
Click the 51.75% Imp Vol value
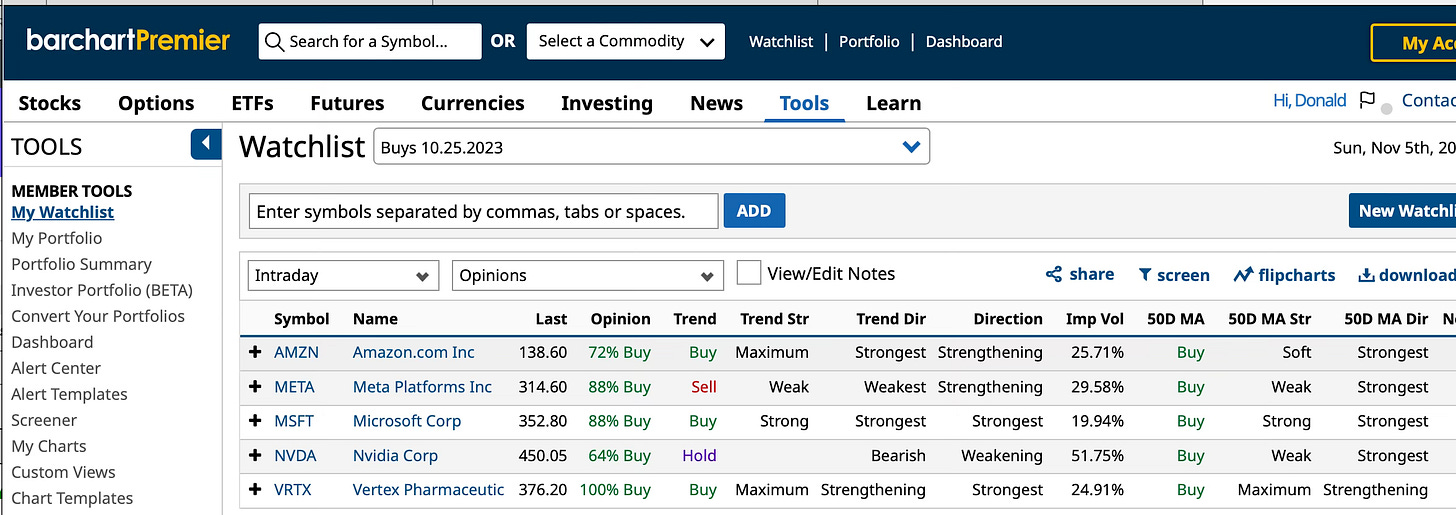coord(1096,455)
